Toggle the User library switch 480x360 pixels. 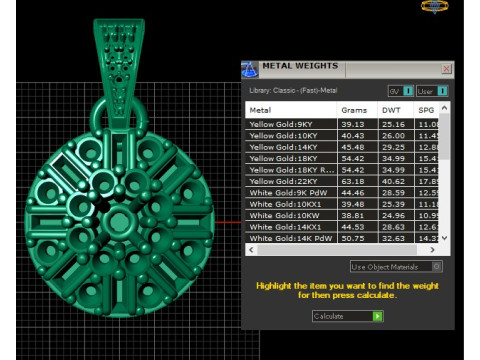(432, 91)
